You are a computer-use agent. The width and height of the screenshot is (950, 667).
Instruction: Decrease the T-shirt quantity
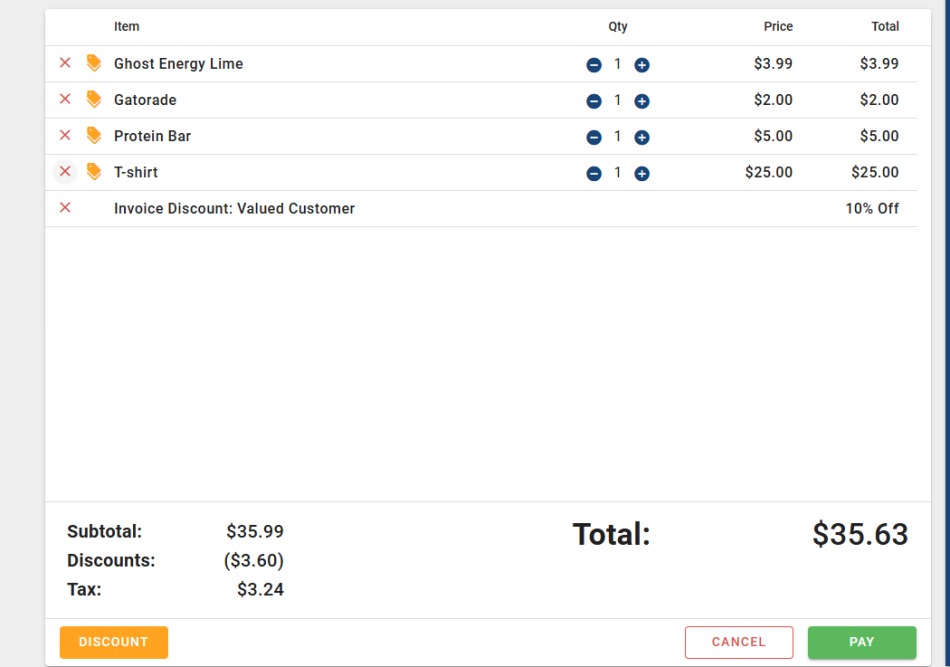pos(594,173)
